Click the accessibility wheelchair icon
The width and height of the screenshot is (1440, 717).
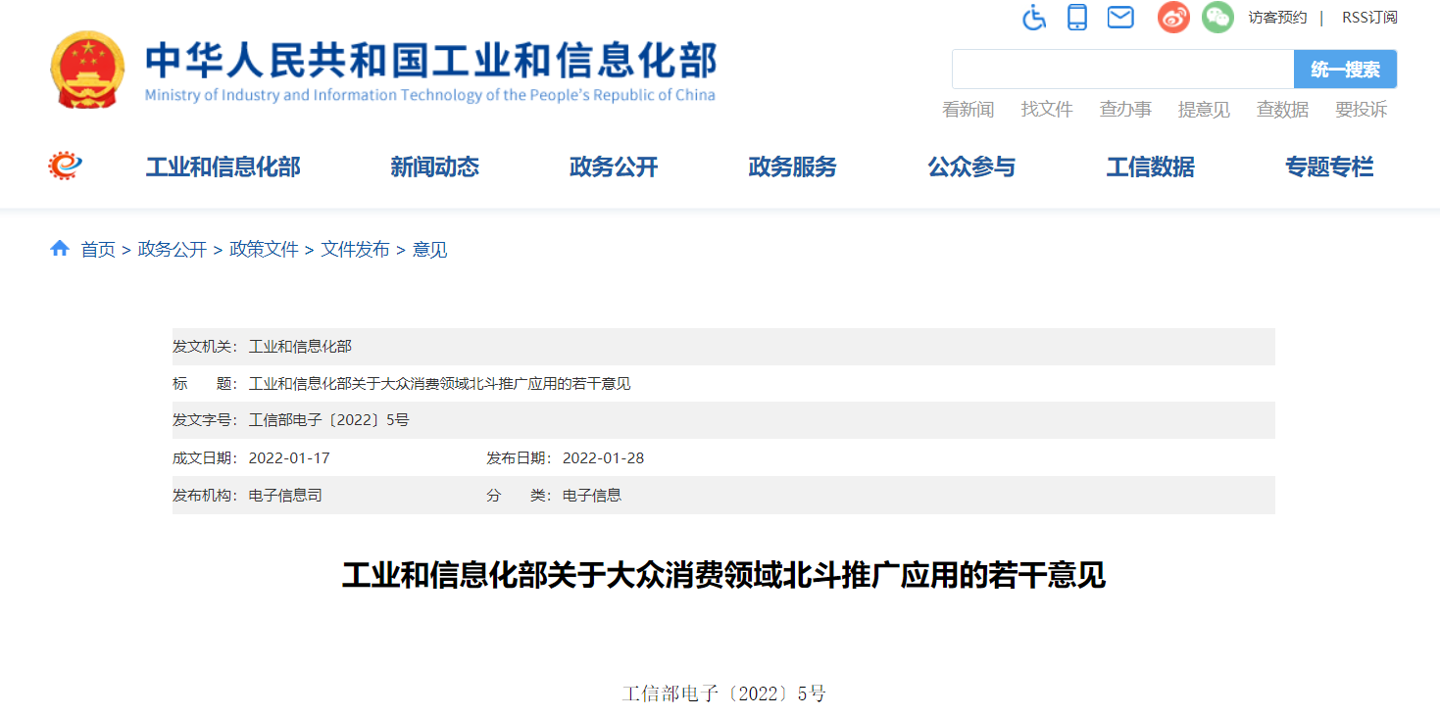point(1034,17)
